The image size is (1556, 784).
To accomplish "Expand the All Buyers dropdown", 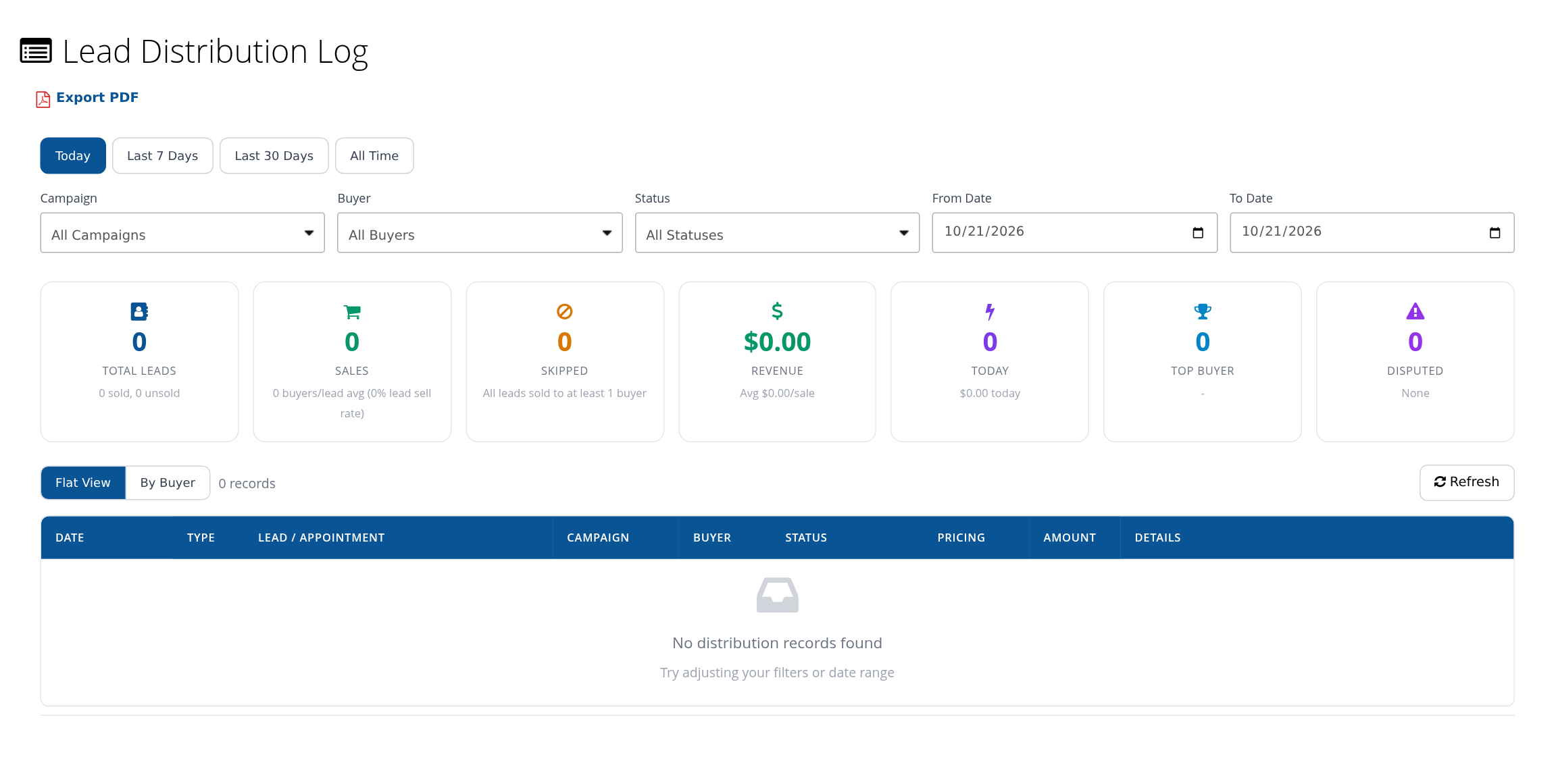I will click(480, 233).
